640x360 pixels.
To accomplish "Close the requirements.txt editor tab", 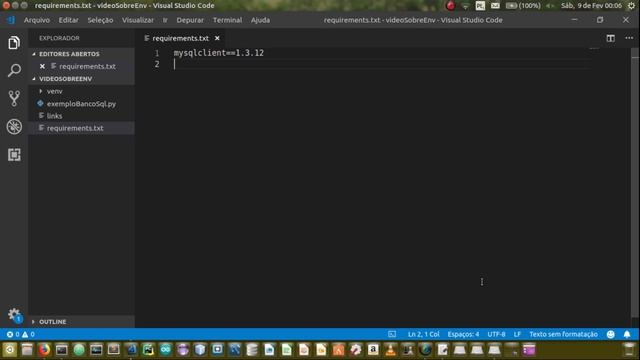I will coord(217,38).
